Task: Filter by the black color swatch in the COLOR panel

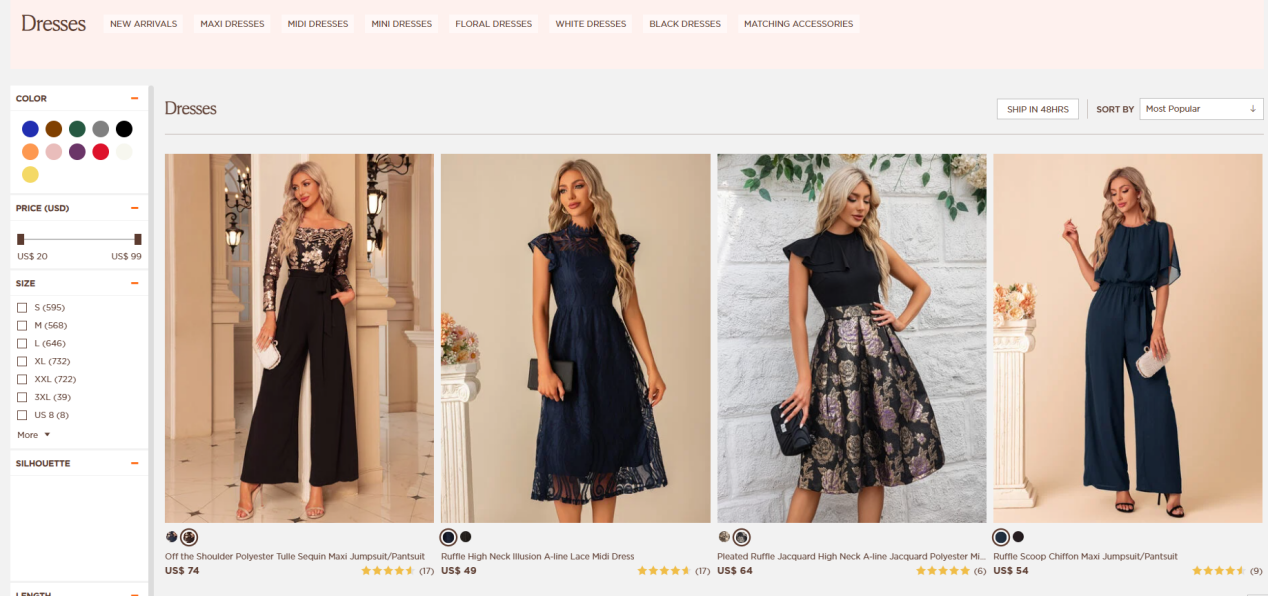Action: pyautogui.click(x=124, y=129)
